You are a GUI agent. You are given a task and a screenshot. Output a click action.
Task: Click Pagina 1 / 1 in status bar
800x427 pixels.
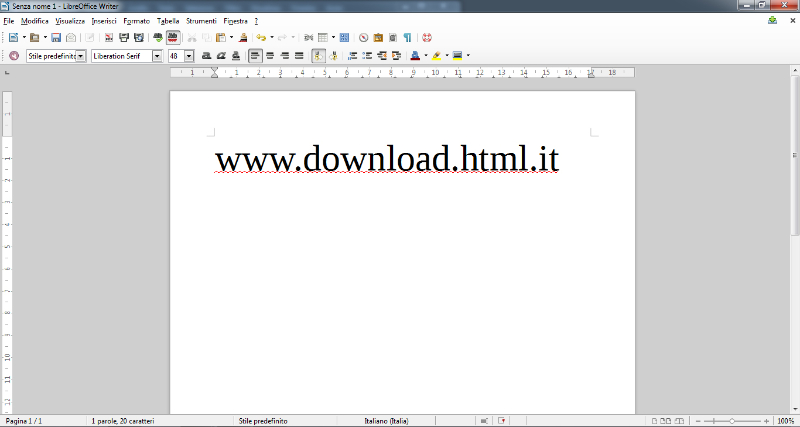tap(24, 421)
